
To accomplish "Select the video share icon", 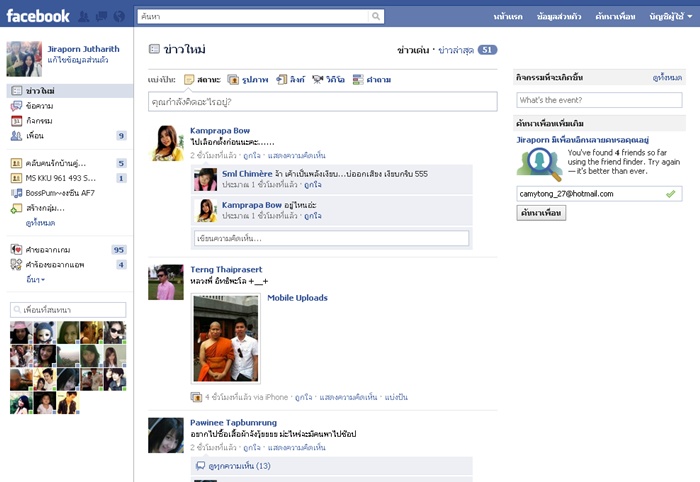I will point(317,79).
